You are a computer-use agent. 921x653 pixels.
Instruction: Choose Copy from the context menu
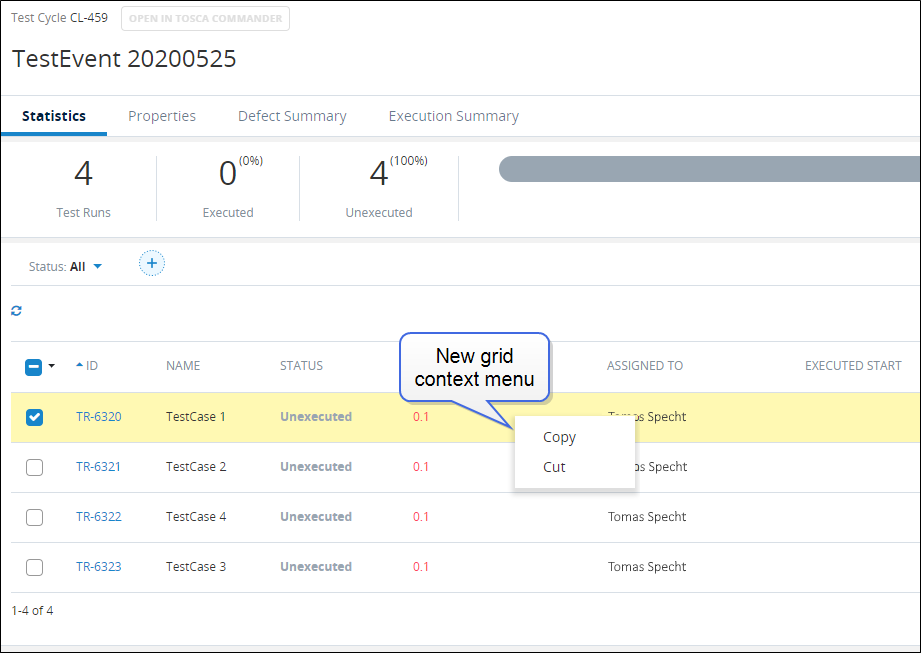click(x=559, y=437)
